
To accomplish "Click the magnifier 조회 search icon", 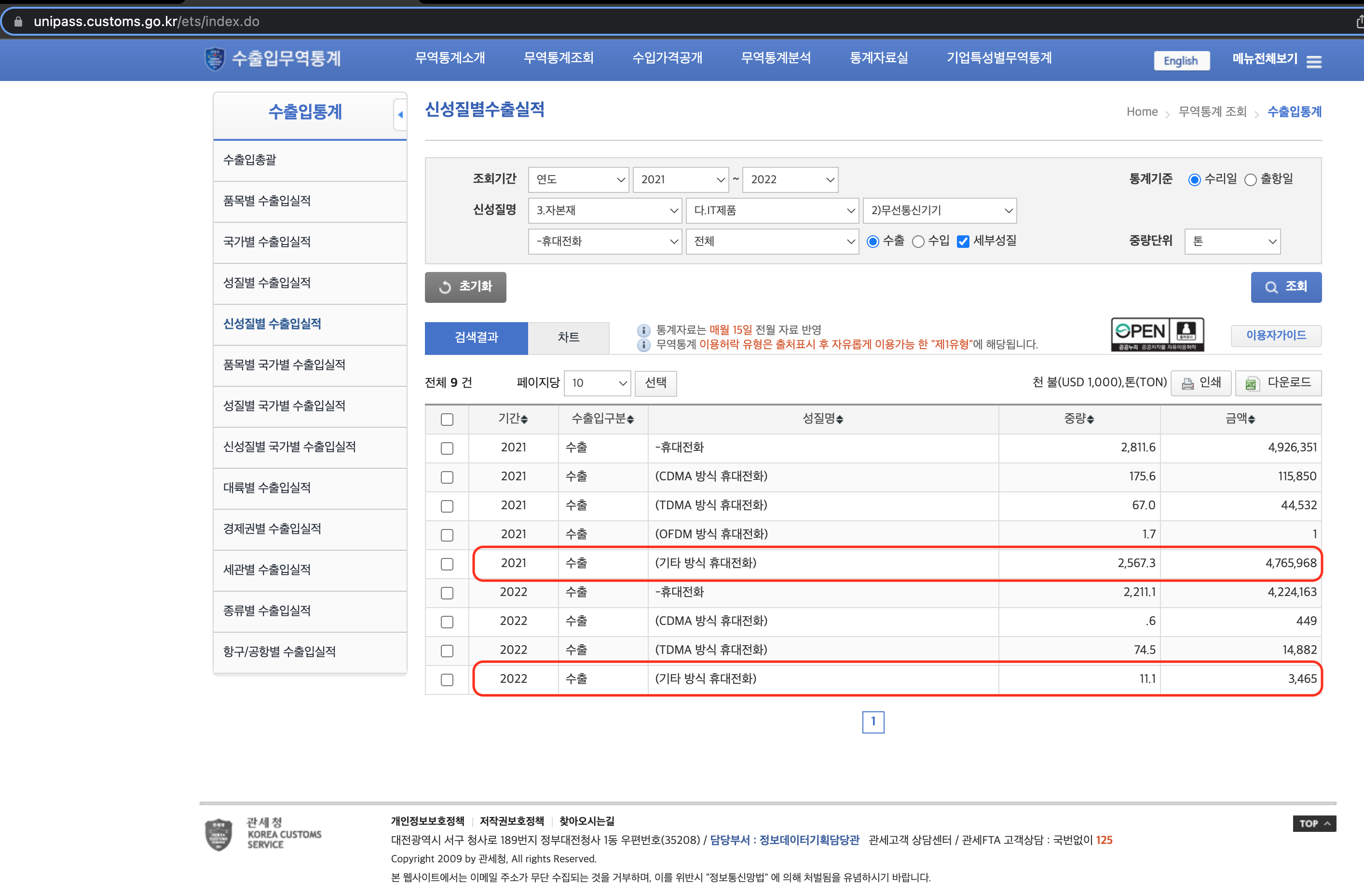I will [x=1271, y=287].
